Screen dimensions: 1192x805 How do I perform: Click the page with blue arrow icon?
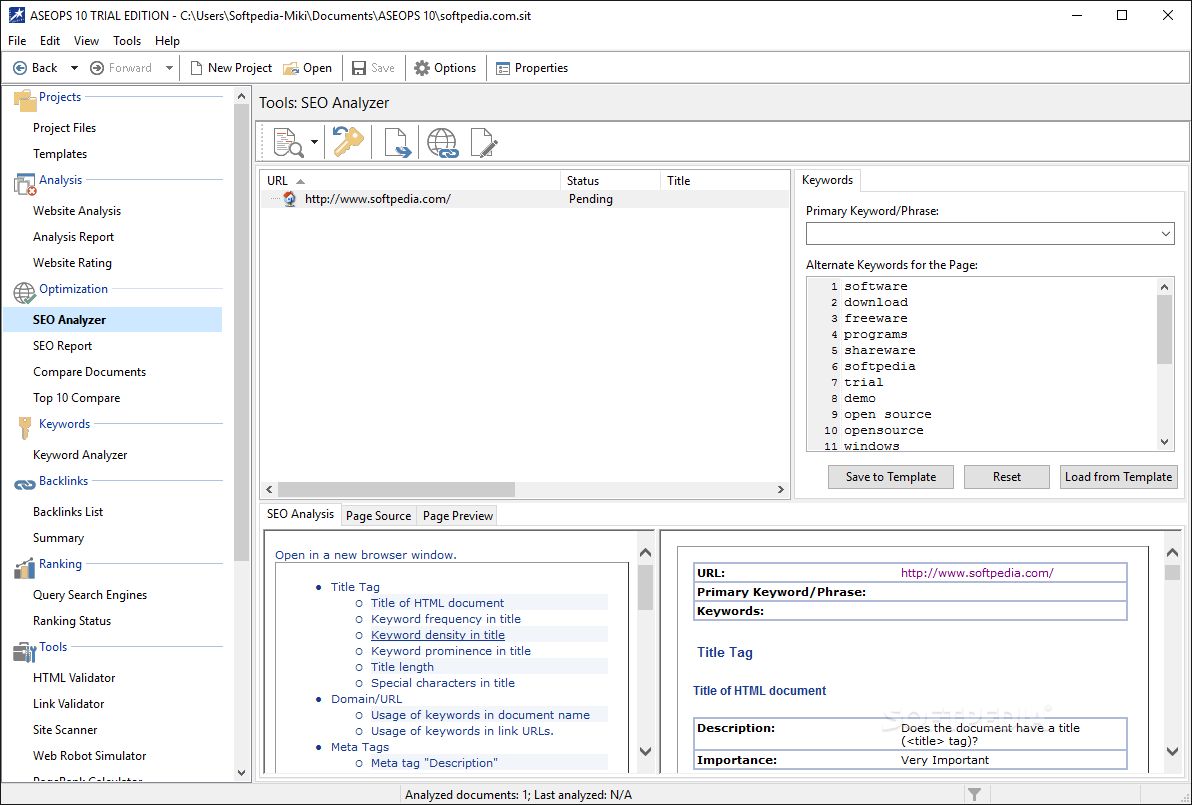[x=397, y=142]
